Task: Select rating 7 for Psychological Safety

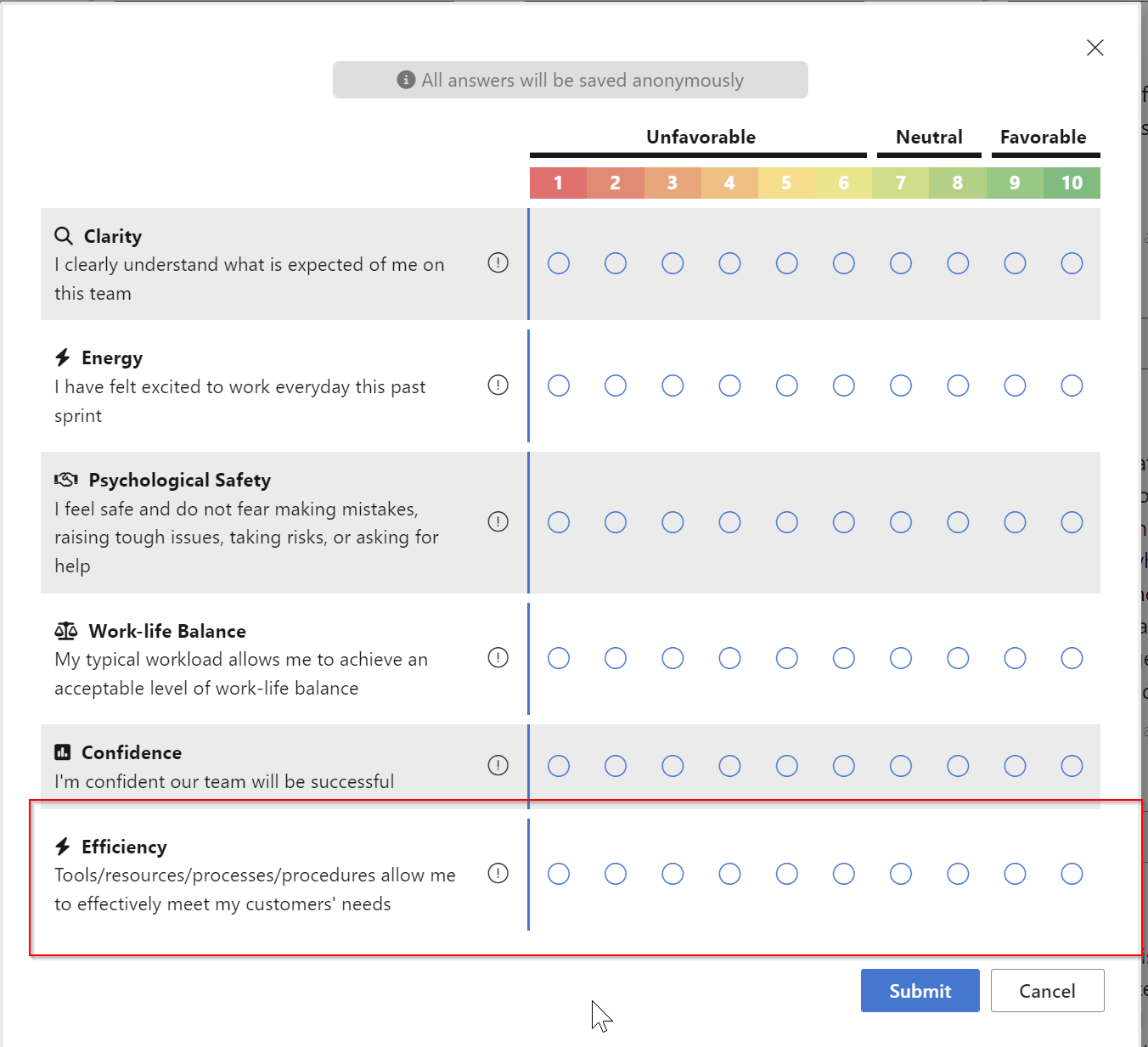Action: 901,522
